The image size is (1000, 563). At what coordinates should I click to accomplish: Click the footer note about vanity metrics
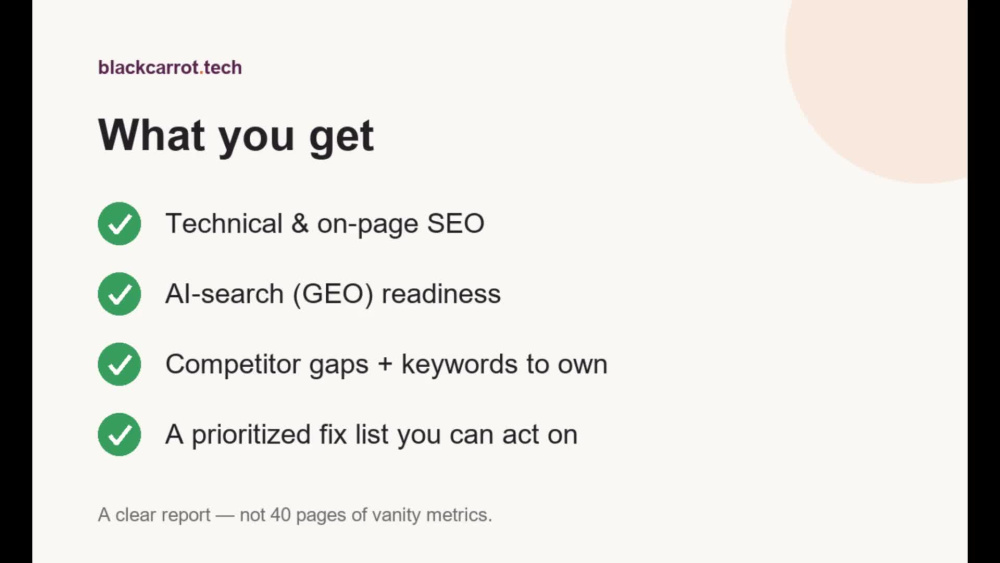pyautogui.click(x=295, y=515)
